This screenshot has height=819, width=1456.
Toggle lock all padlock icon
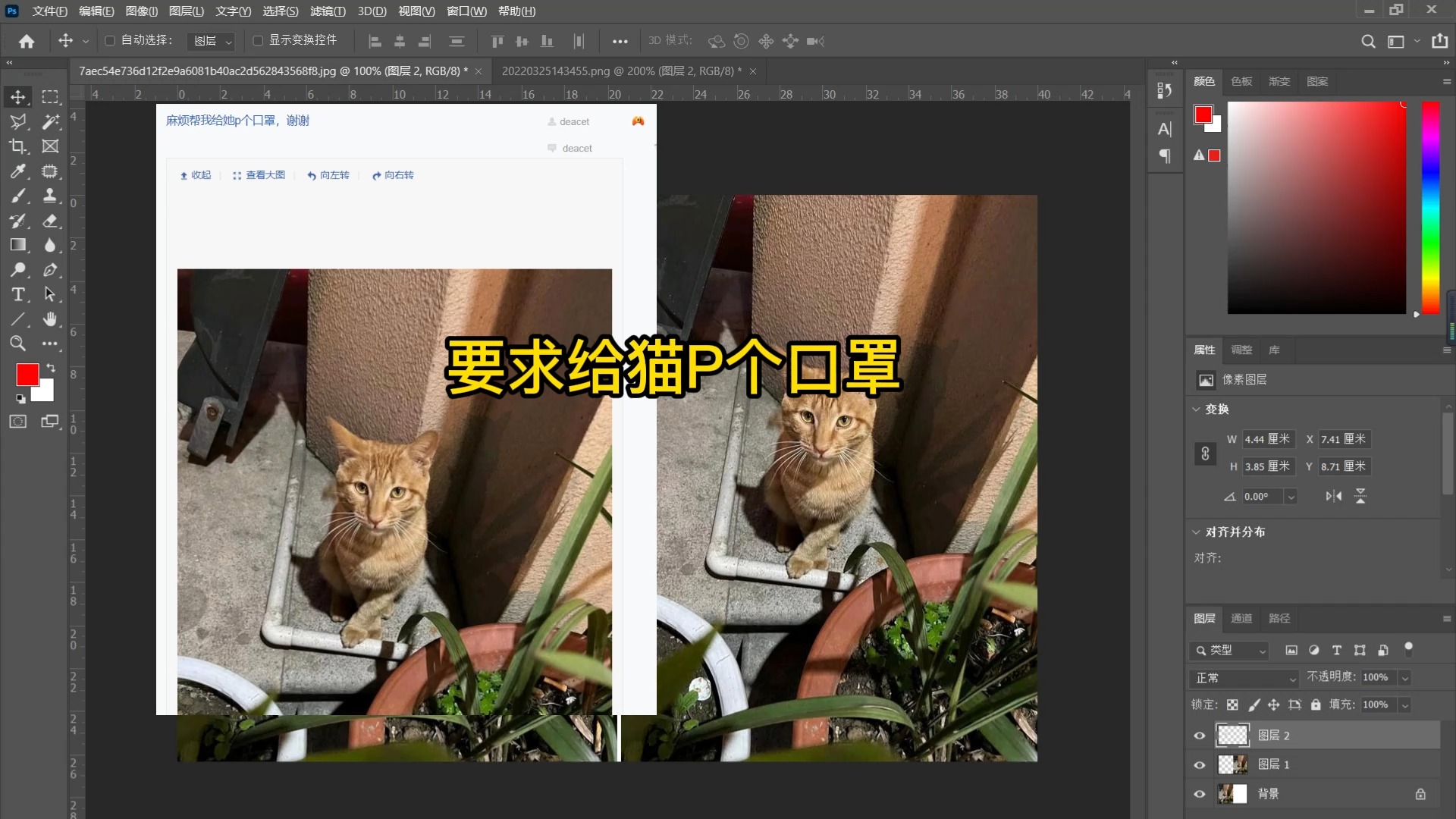1316,704
